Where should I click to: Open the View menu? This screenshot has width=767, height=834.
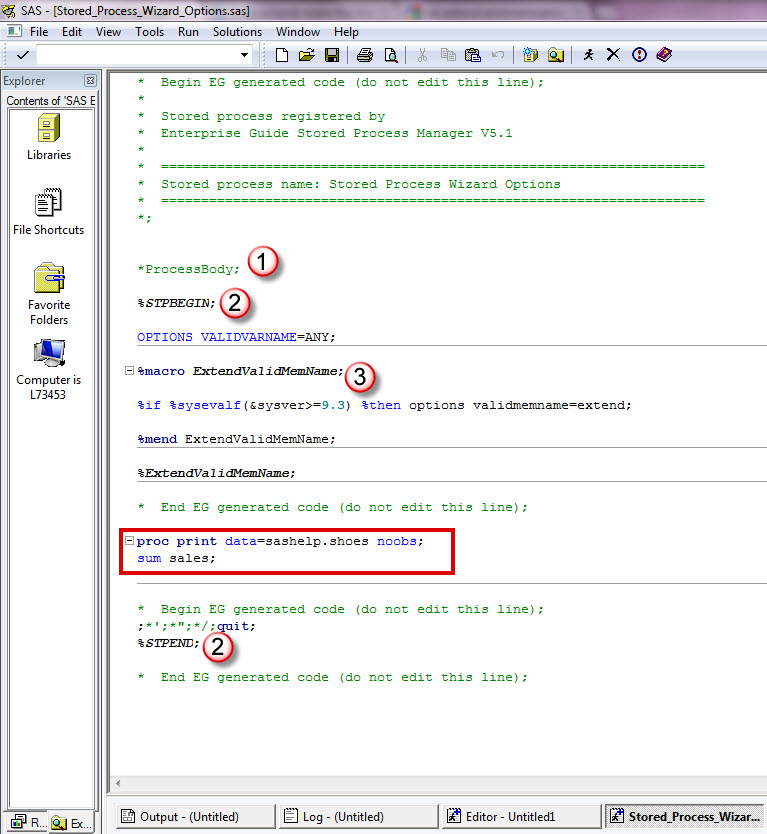pos(109,32)
